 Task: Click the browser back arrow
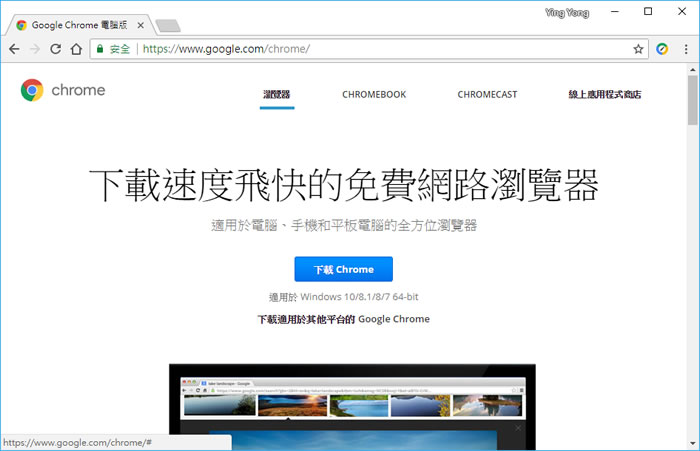[14, 49]
